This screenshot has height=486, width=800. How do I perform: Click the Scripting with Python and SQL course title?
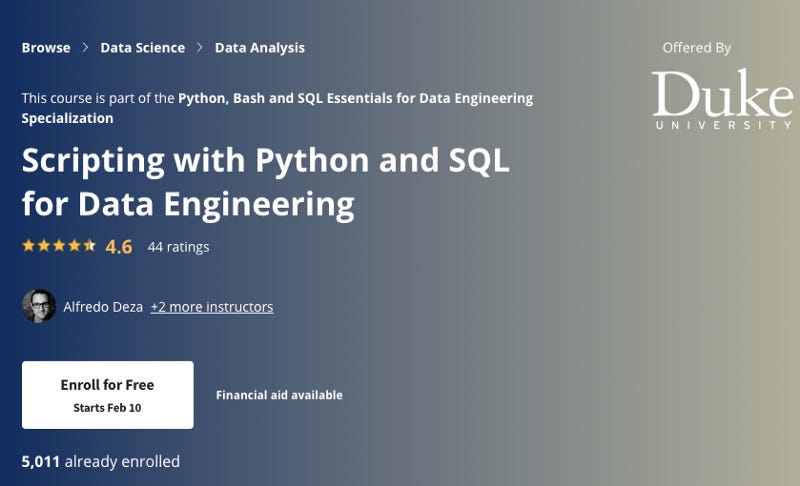click(265, 182)
